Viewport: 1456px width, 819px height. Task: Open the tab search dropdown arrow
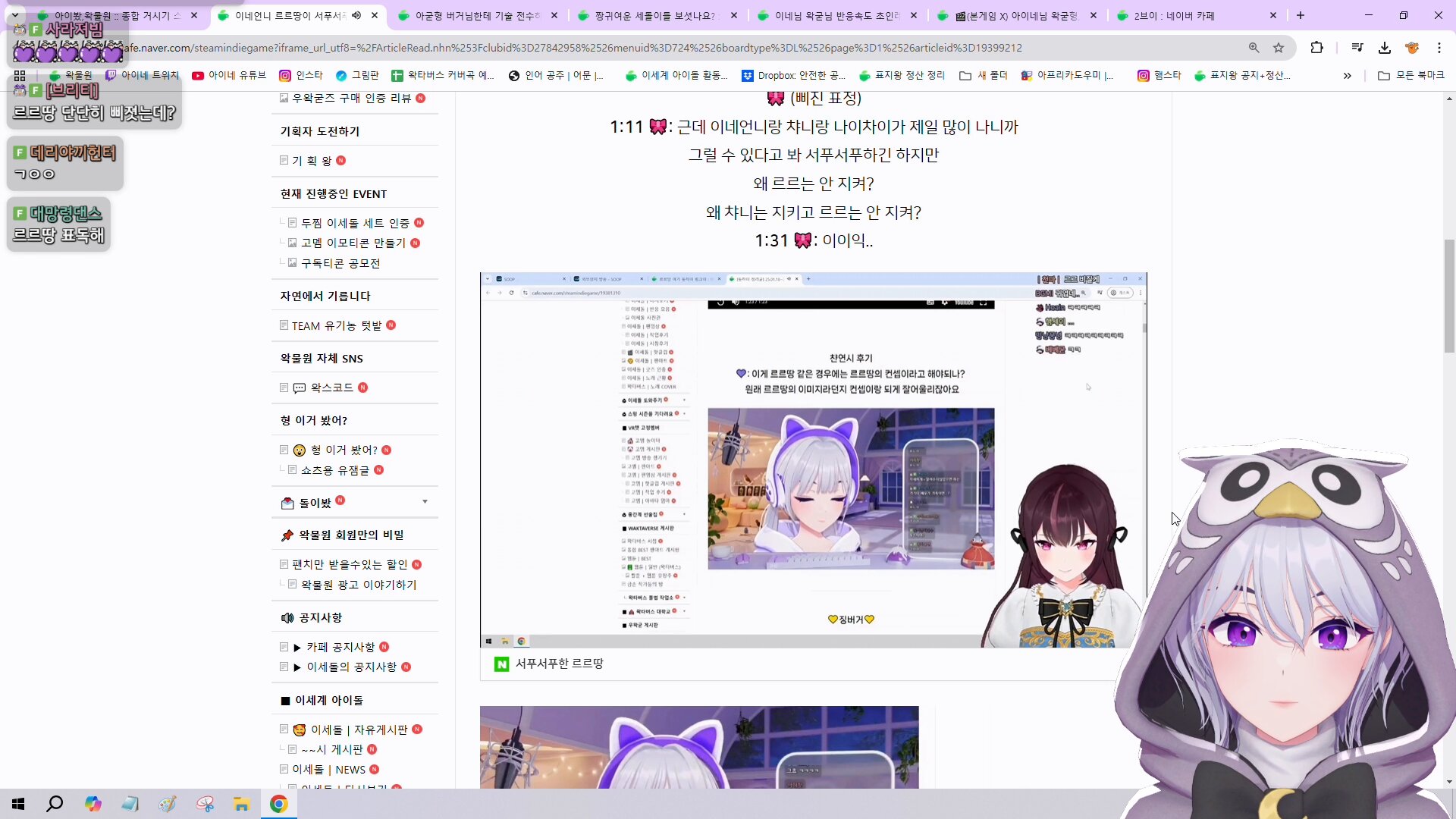click(14, 15)
